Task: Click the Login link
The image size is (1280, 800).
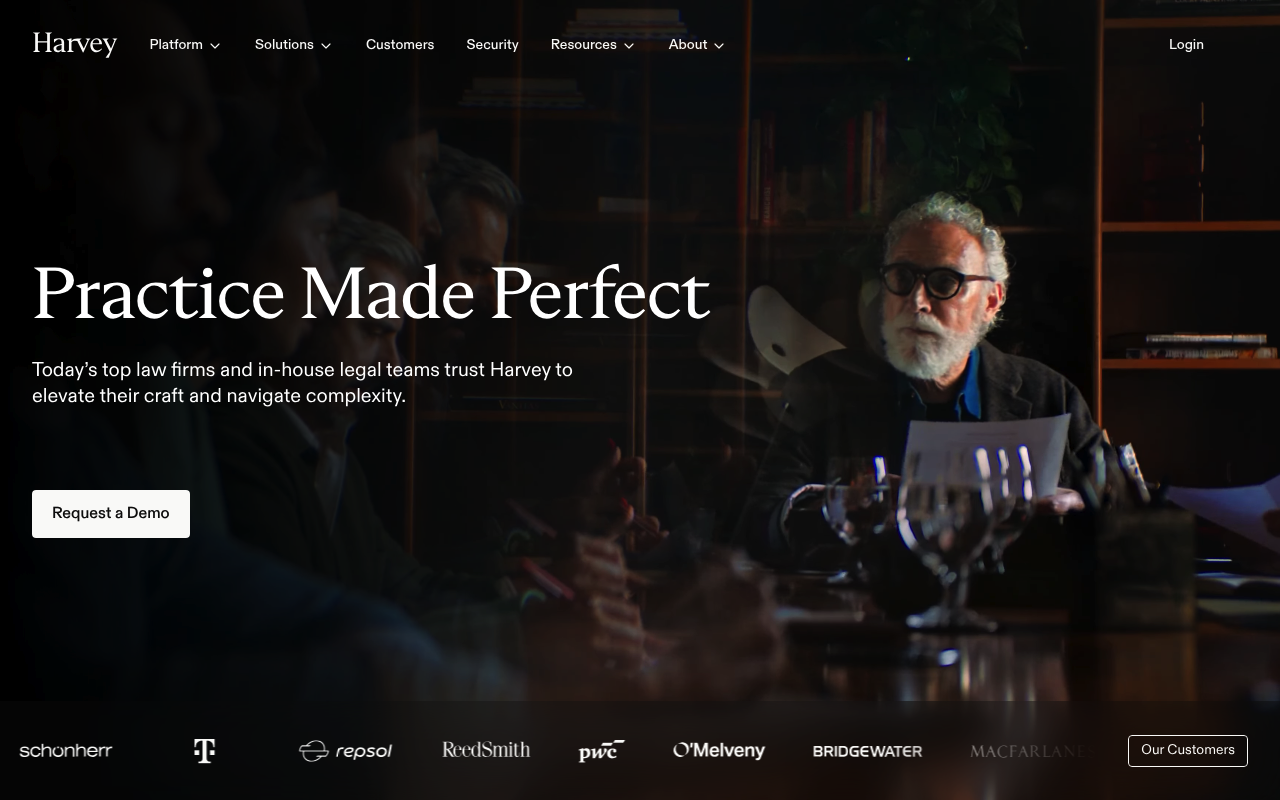Action: tap(1186, 45)
